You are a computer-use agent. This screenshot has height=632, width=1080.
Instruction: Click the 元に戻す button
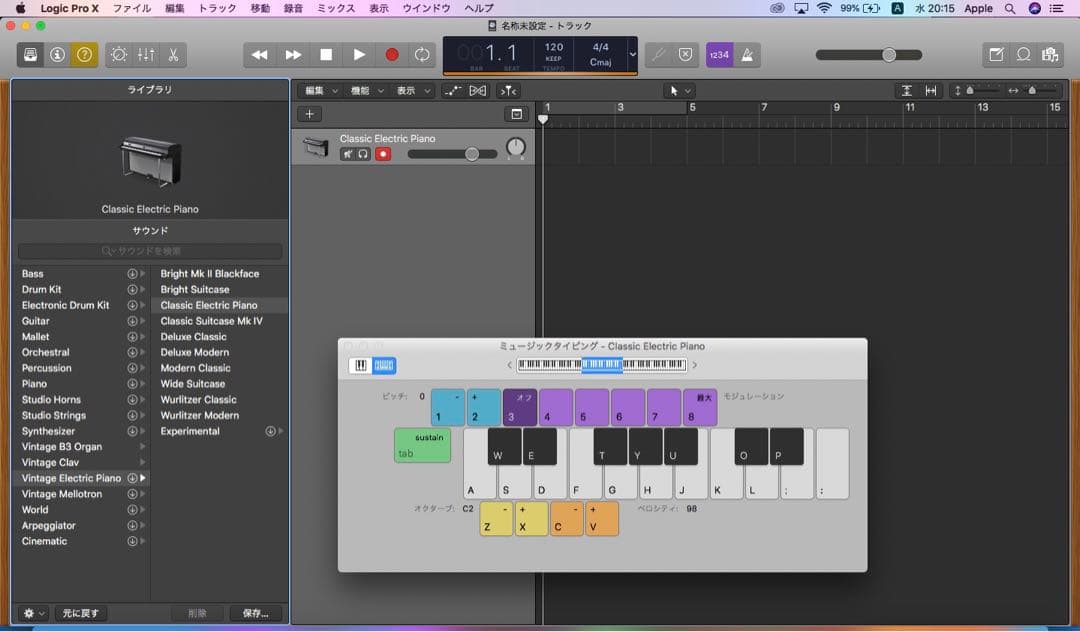[x=80, y=613]
